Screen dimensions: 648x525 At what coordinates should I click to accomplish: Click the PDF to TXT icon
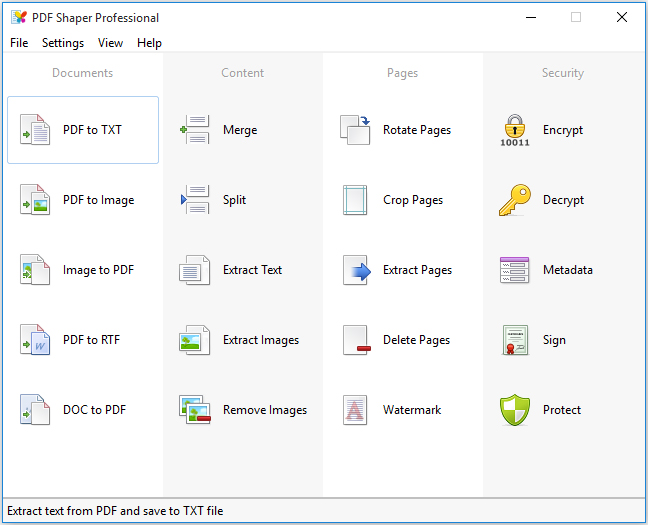pyautogui.click(x=35, y=130)
